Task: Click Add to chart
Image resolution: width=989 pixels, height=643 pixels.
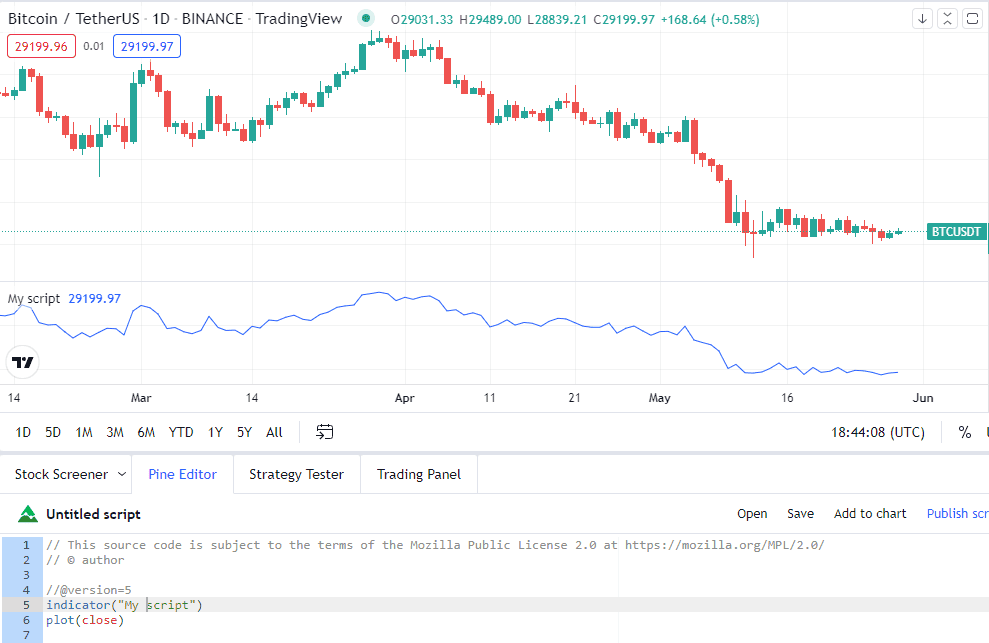Action: [870, 514]
